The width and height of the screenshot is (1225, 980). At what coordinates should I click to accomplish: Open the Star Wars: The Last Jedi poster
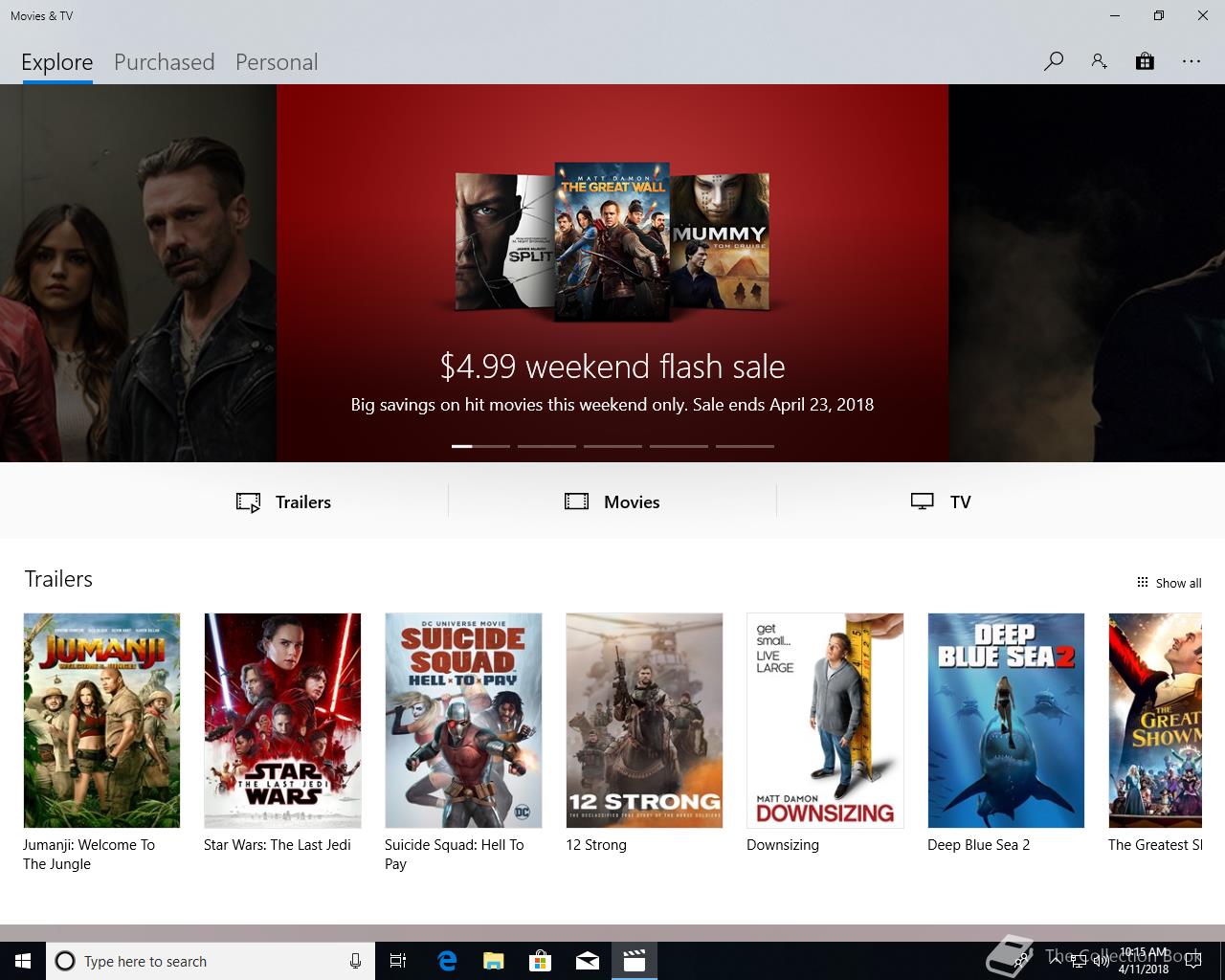(x=282, y=721)
